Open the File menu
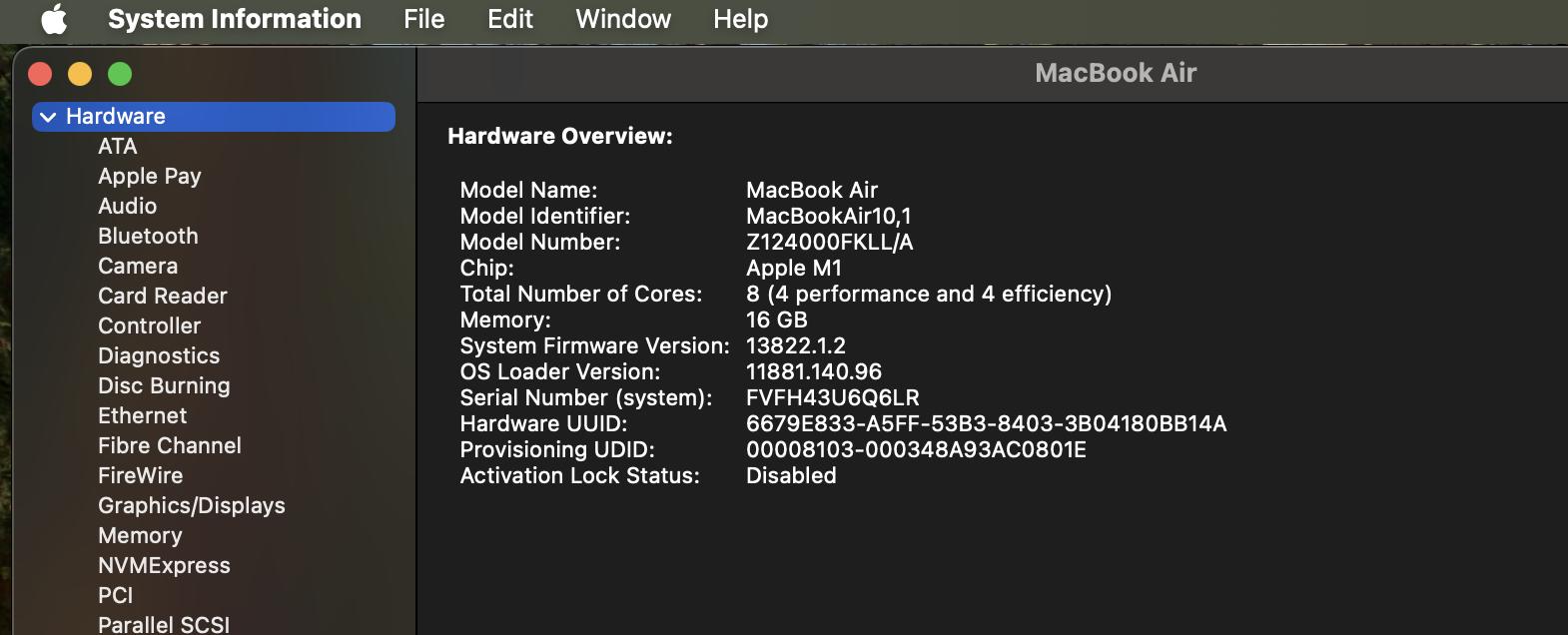Image resolution: width=1568 pixels, height=635 pixels. (x=423, y=19)
